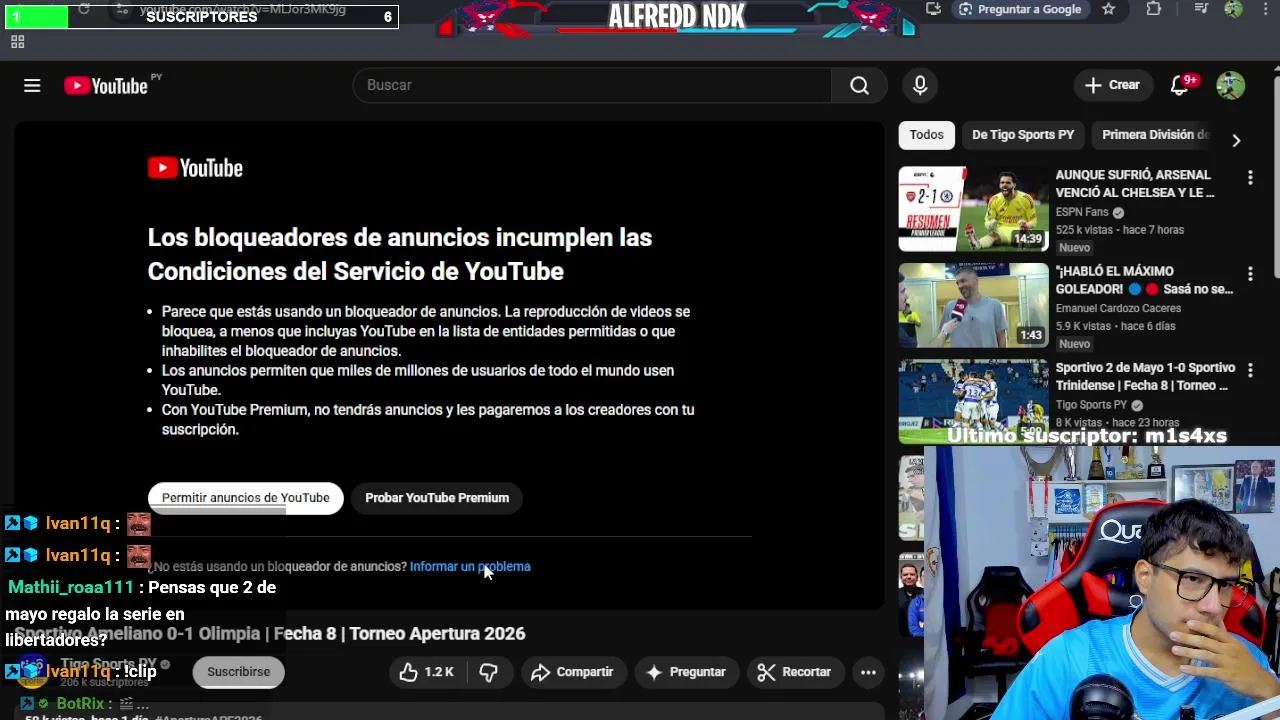Open options for Sportivo 2 de Mayo video

[x=1250, y=371]
